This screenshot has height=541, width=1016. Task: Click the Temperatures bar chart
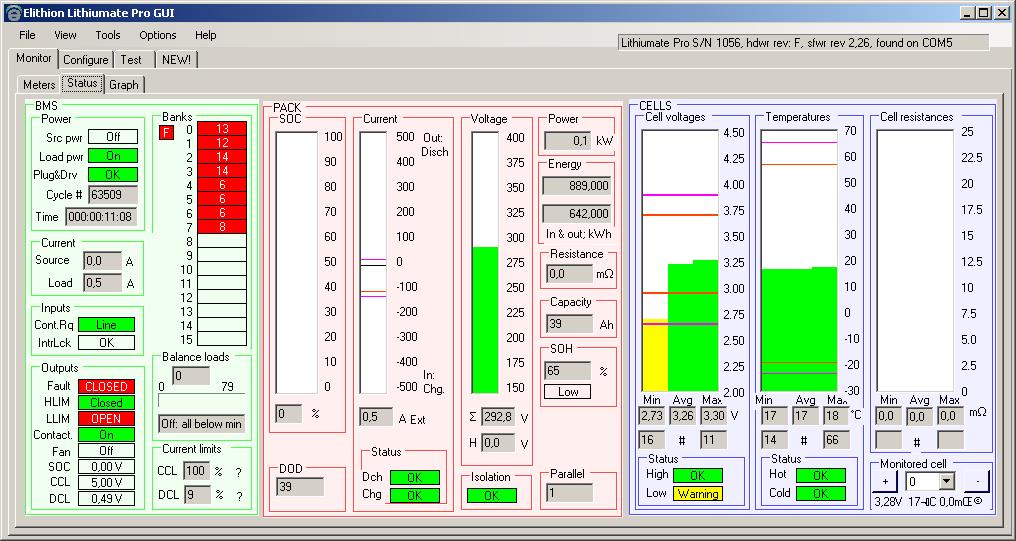click(799, 260)
